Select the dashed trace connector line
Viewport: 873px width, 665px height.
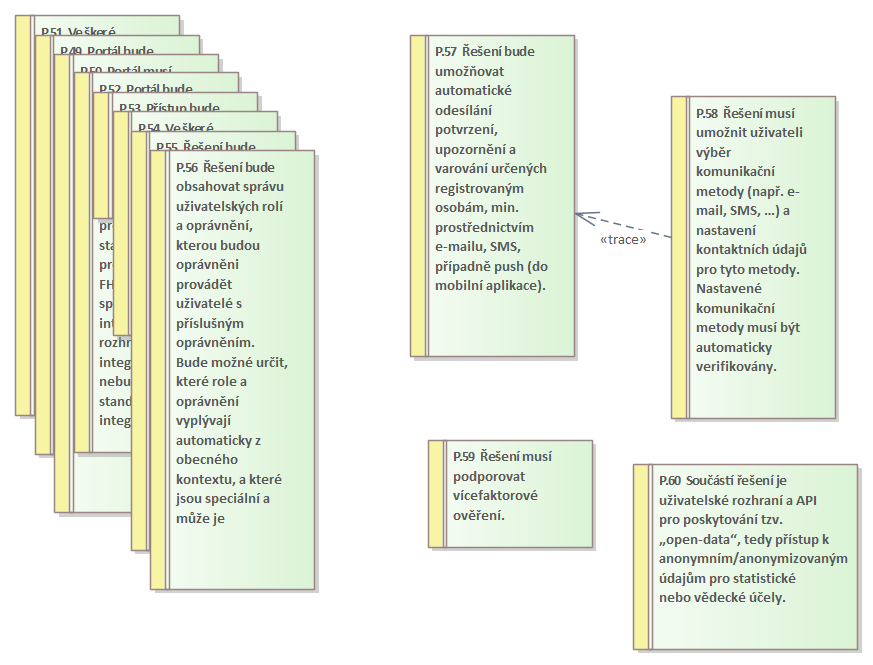tap(640, 227)
